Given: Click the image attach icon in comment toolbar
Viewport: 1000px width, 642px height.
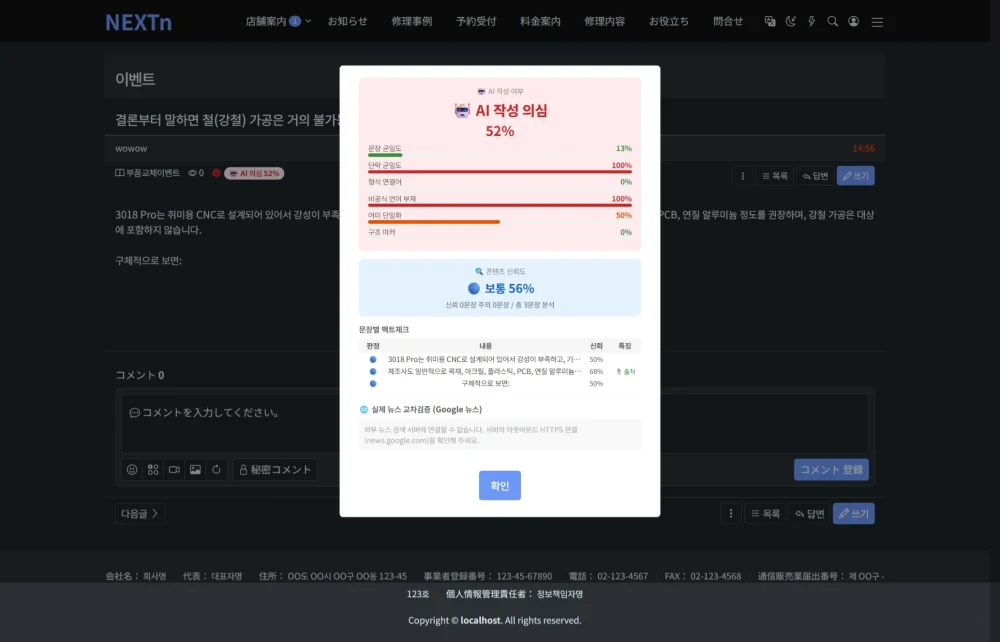Looking at the screenshot, I should [x=195, y=469].
